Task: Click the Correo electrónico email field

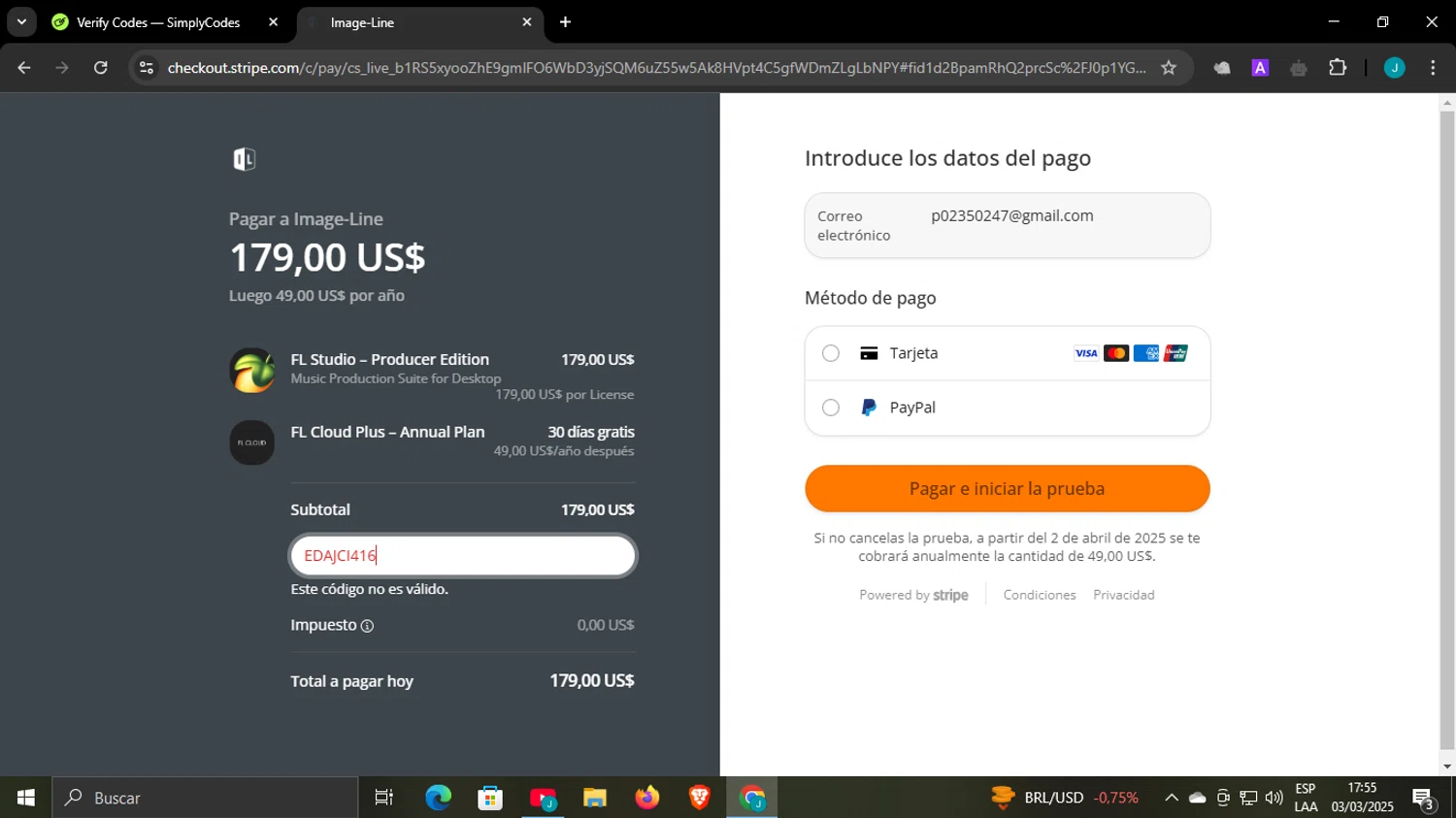Action: tap(1008, 225)
